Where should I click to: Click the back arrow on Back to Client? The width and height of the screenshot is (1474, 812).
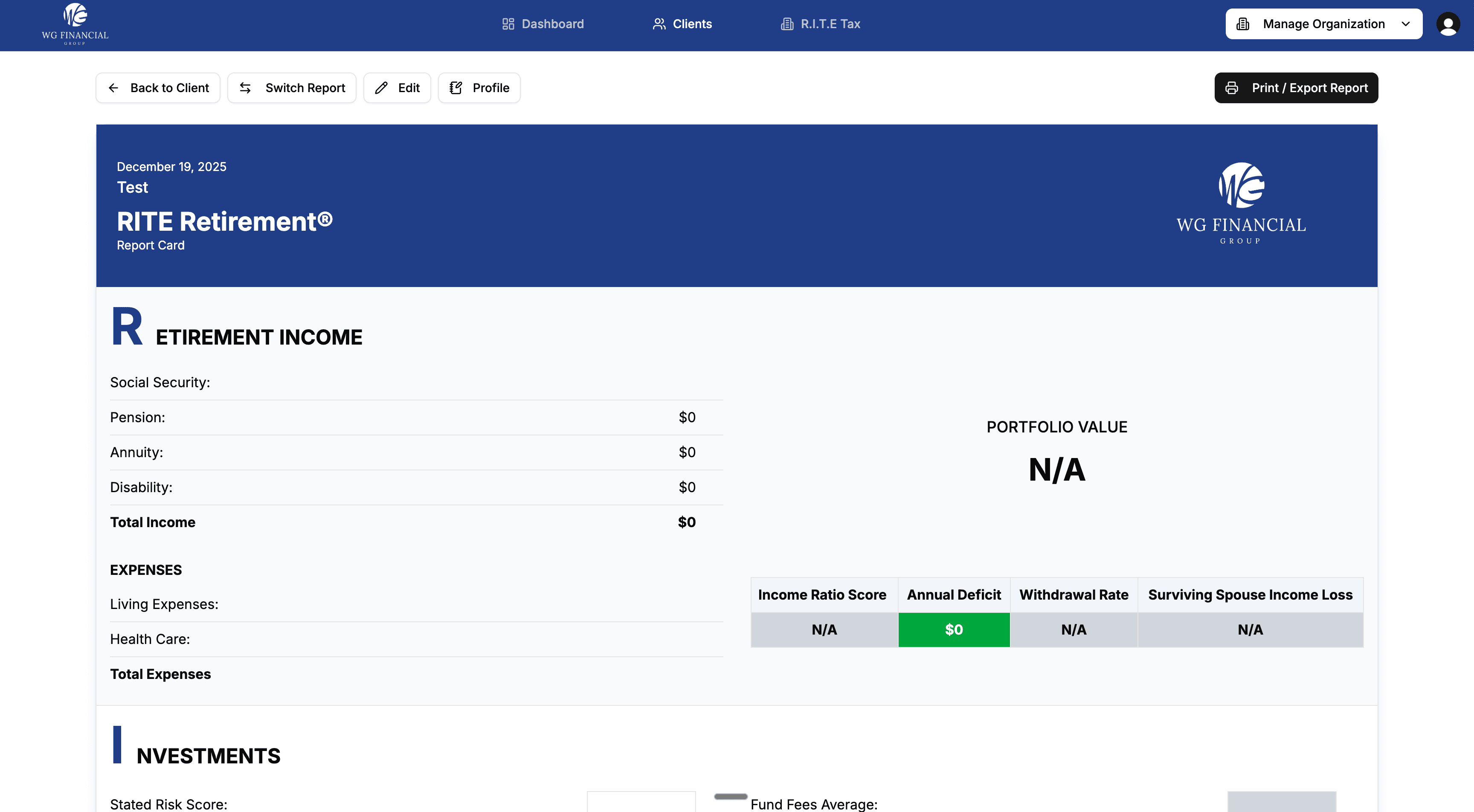(x=113, y=87)
